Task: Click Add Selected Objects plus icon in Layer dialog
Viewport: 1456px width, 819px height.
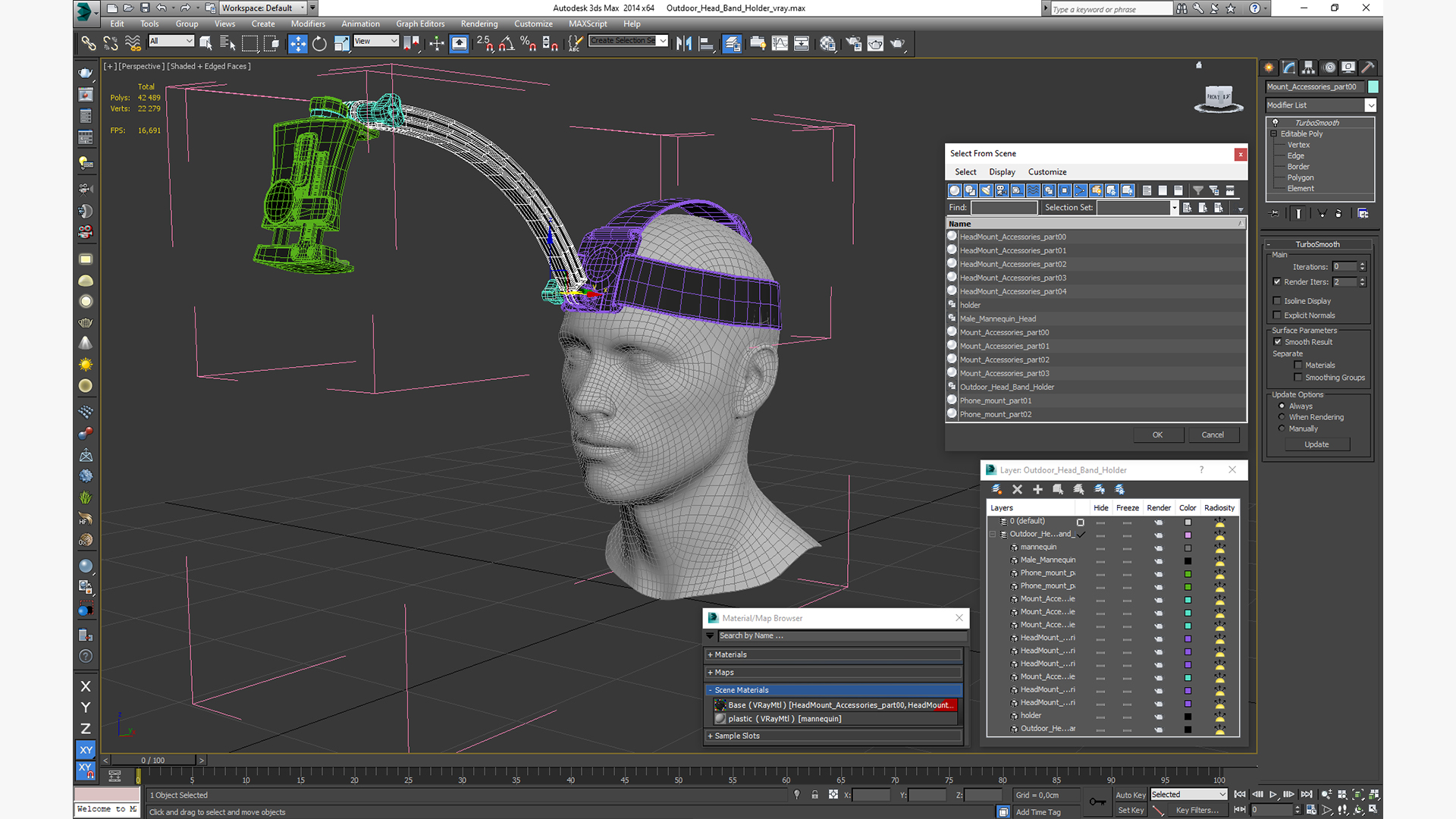Action: point(1038,489)
